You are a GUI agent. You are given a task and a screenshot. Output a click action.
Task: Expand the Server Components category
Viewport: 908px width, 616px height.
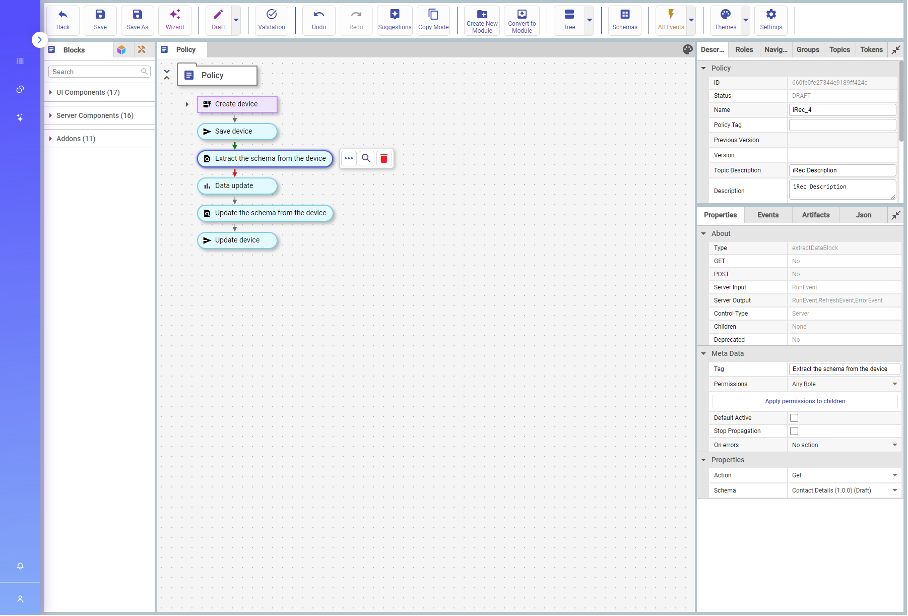click(x=94, y=116)
